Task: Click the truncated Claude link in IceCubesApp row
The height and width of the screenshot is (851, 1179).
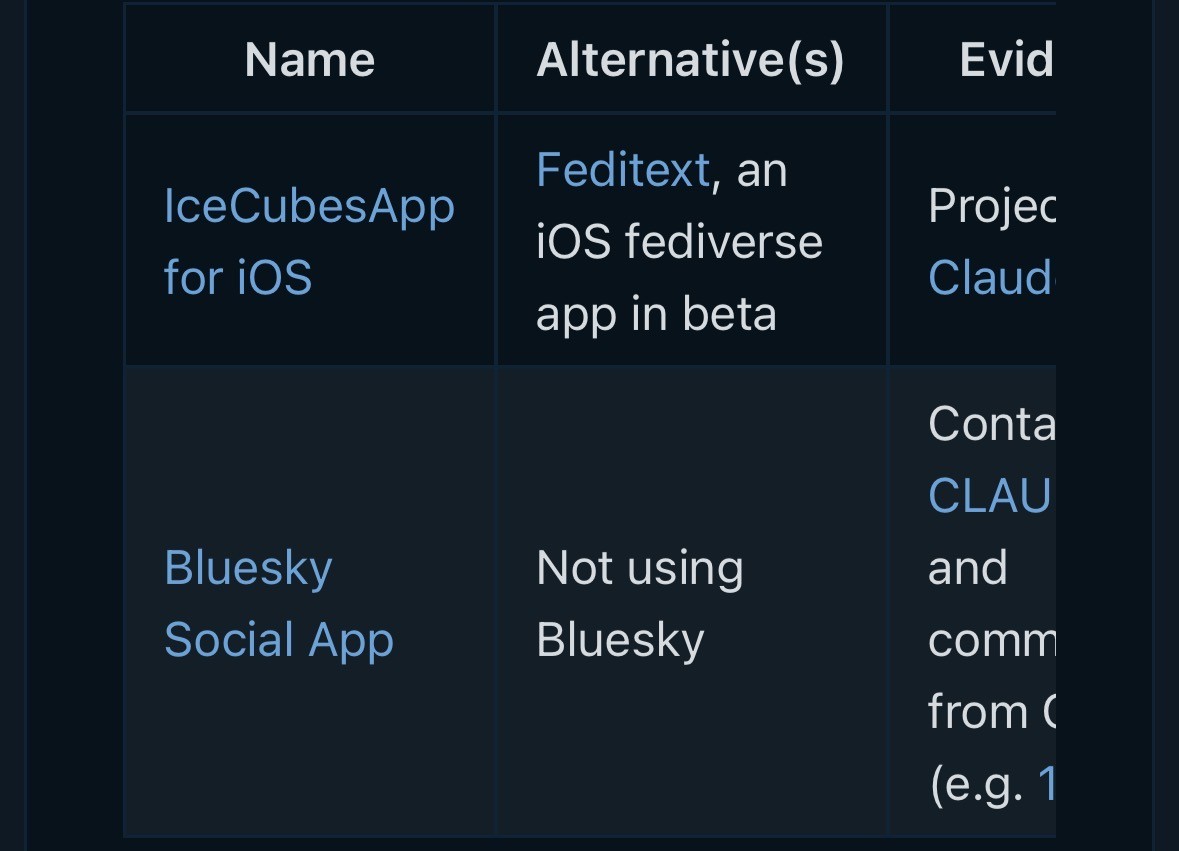Action: tap(989, 277)
